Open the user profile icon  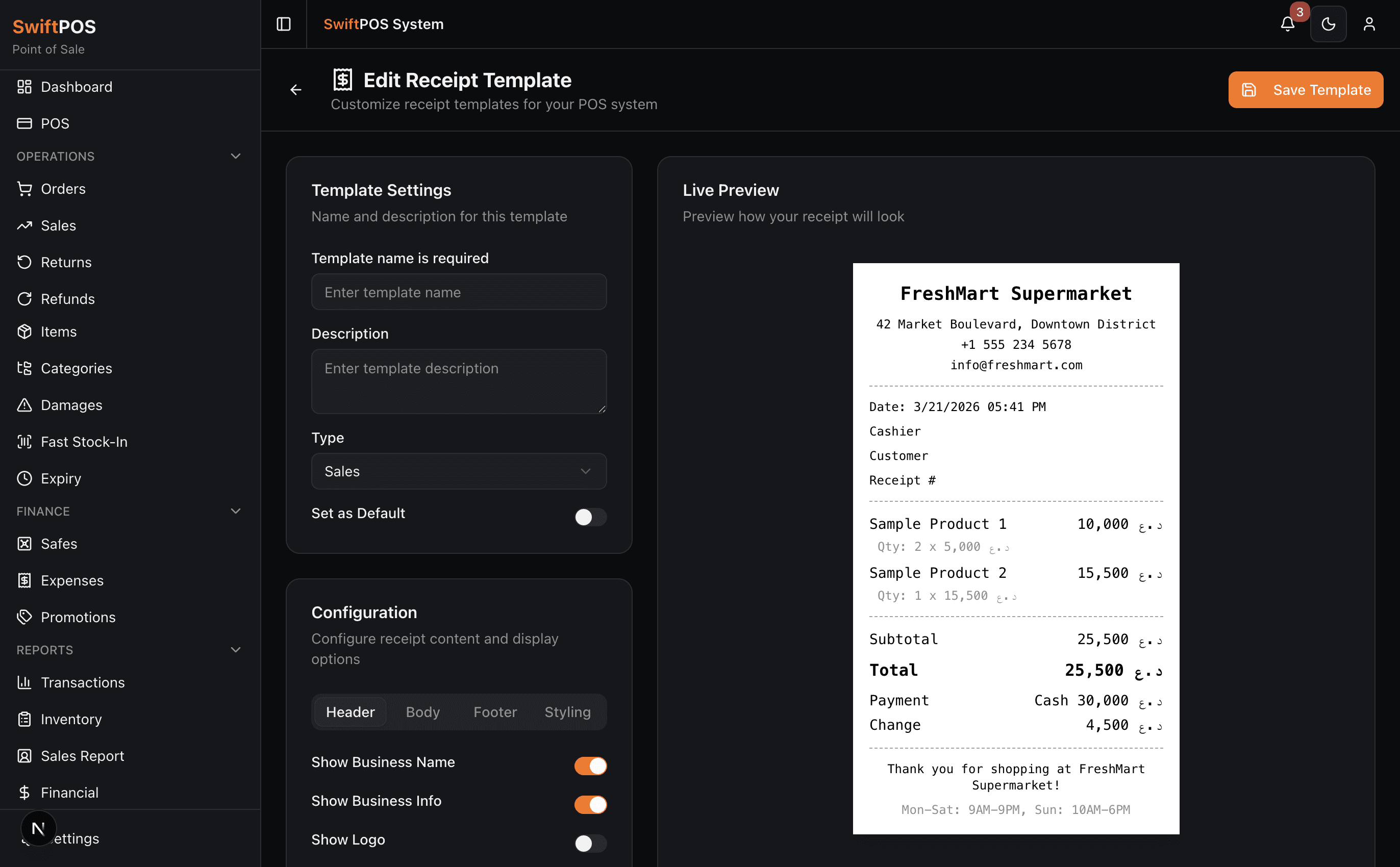1368,24
